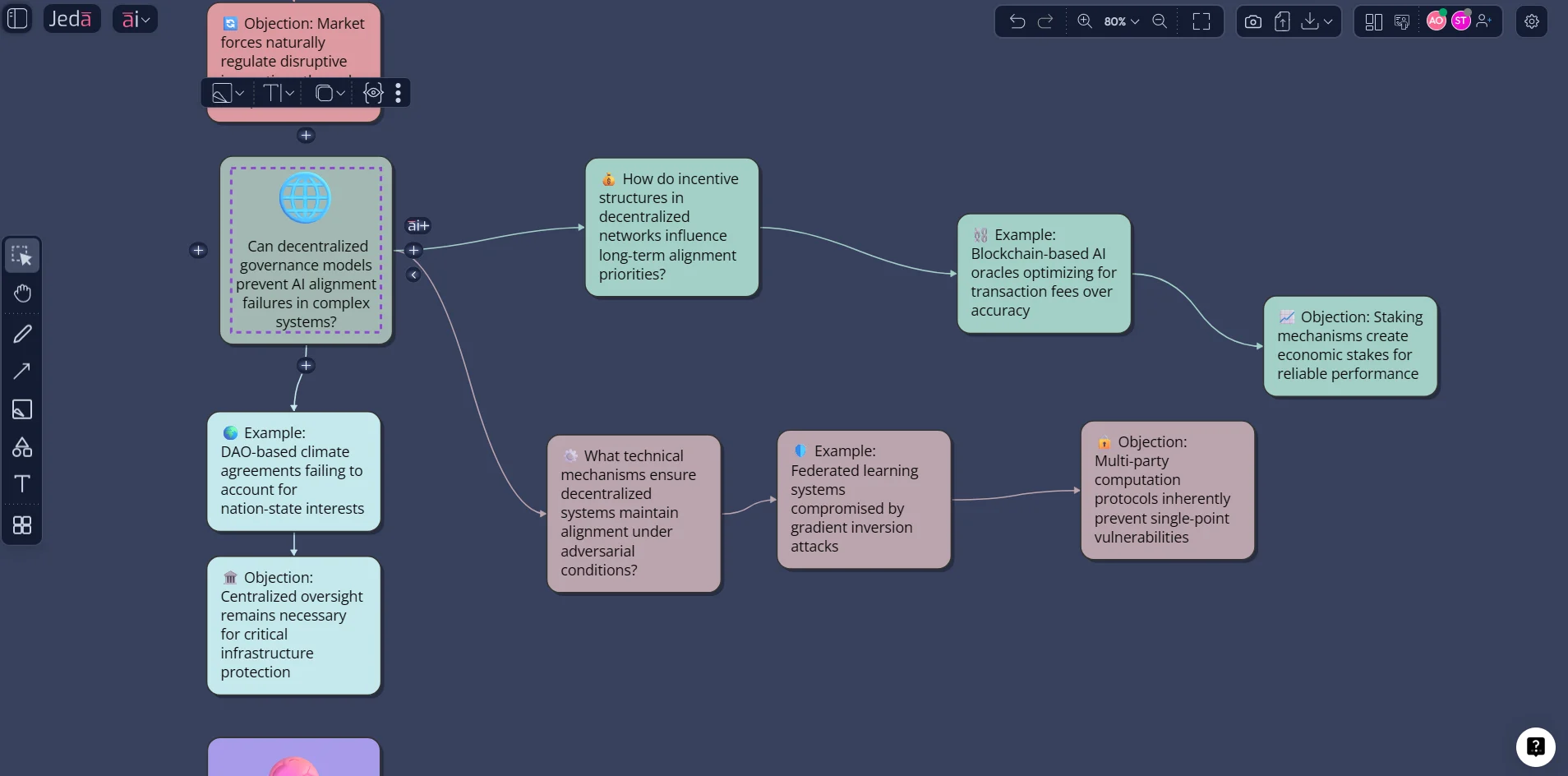Expand the download options dropdown
Screen dimensions: 1568x776
(1317, 22)
